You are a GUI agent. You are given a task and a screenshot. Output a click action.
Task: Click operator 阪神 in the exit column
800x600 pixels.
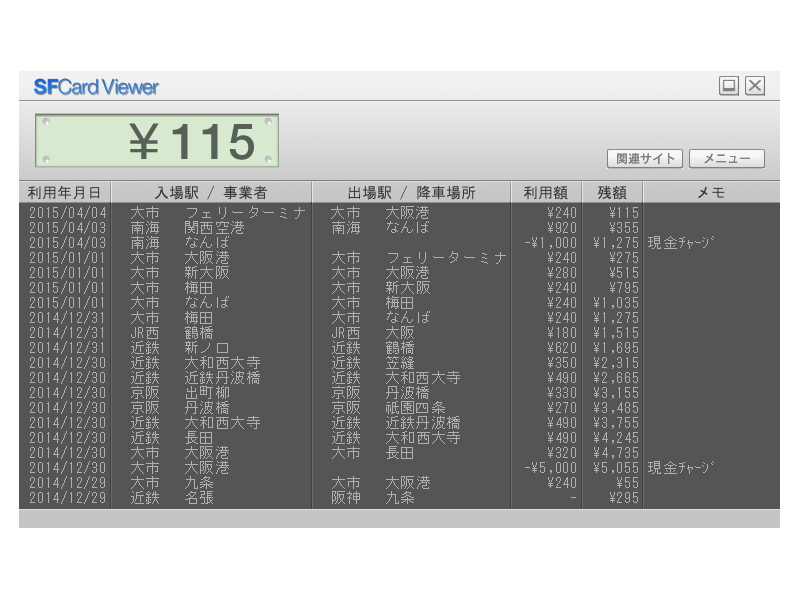[346, 498]
